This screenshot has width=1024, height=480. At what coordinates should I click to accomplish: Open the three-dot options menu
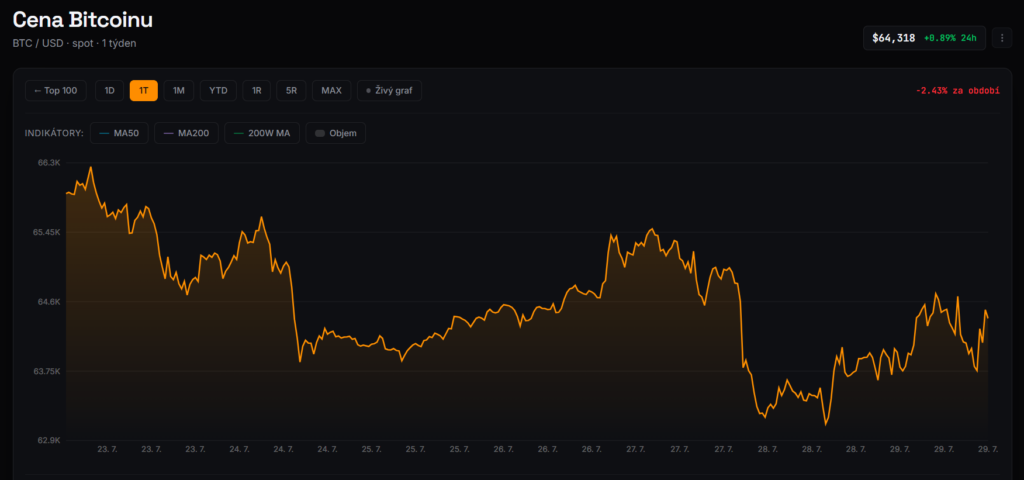(1002, 38)
